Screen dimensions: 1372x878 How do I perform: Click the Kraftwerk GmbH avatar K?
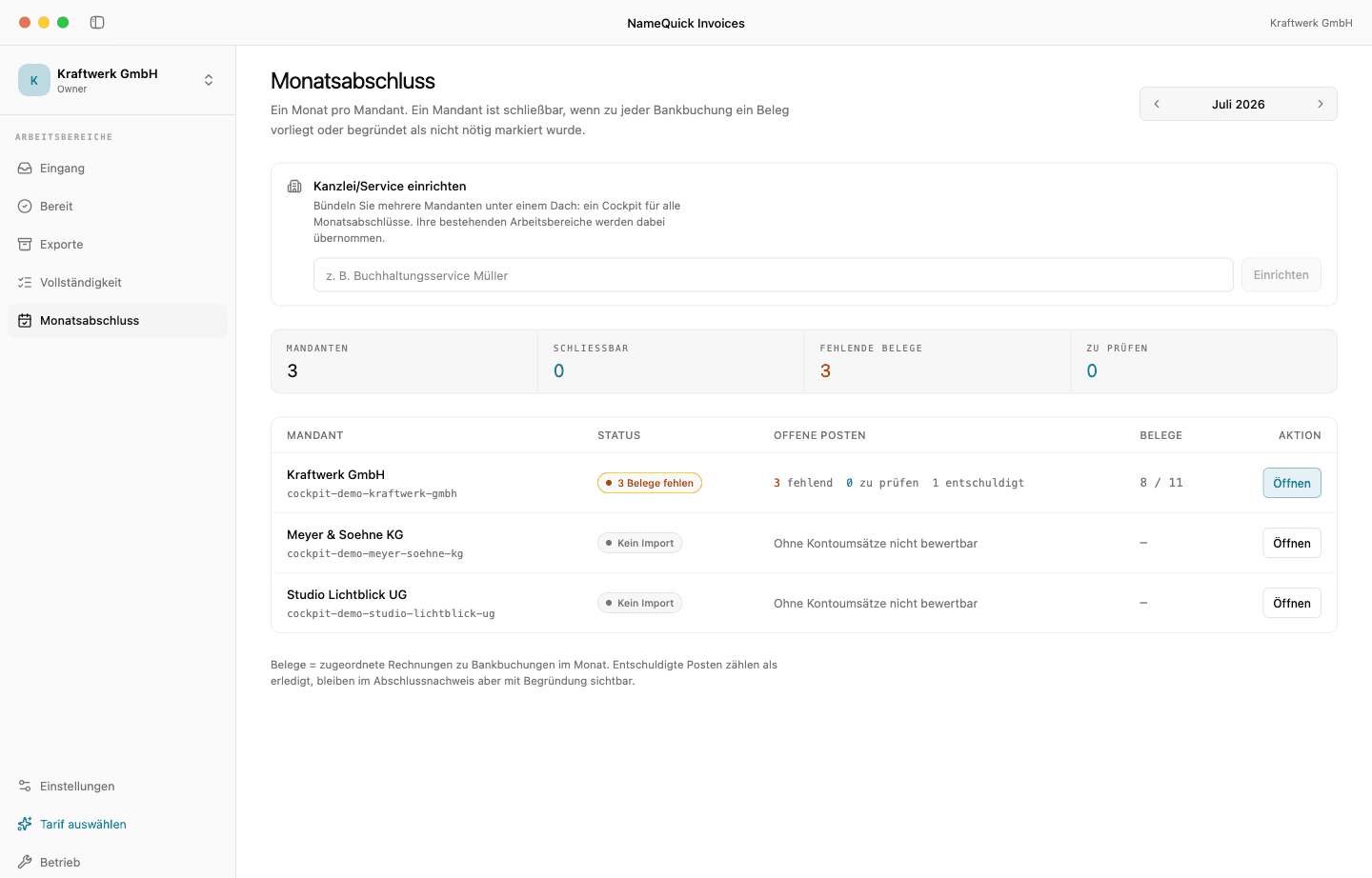(34, 80)
